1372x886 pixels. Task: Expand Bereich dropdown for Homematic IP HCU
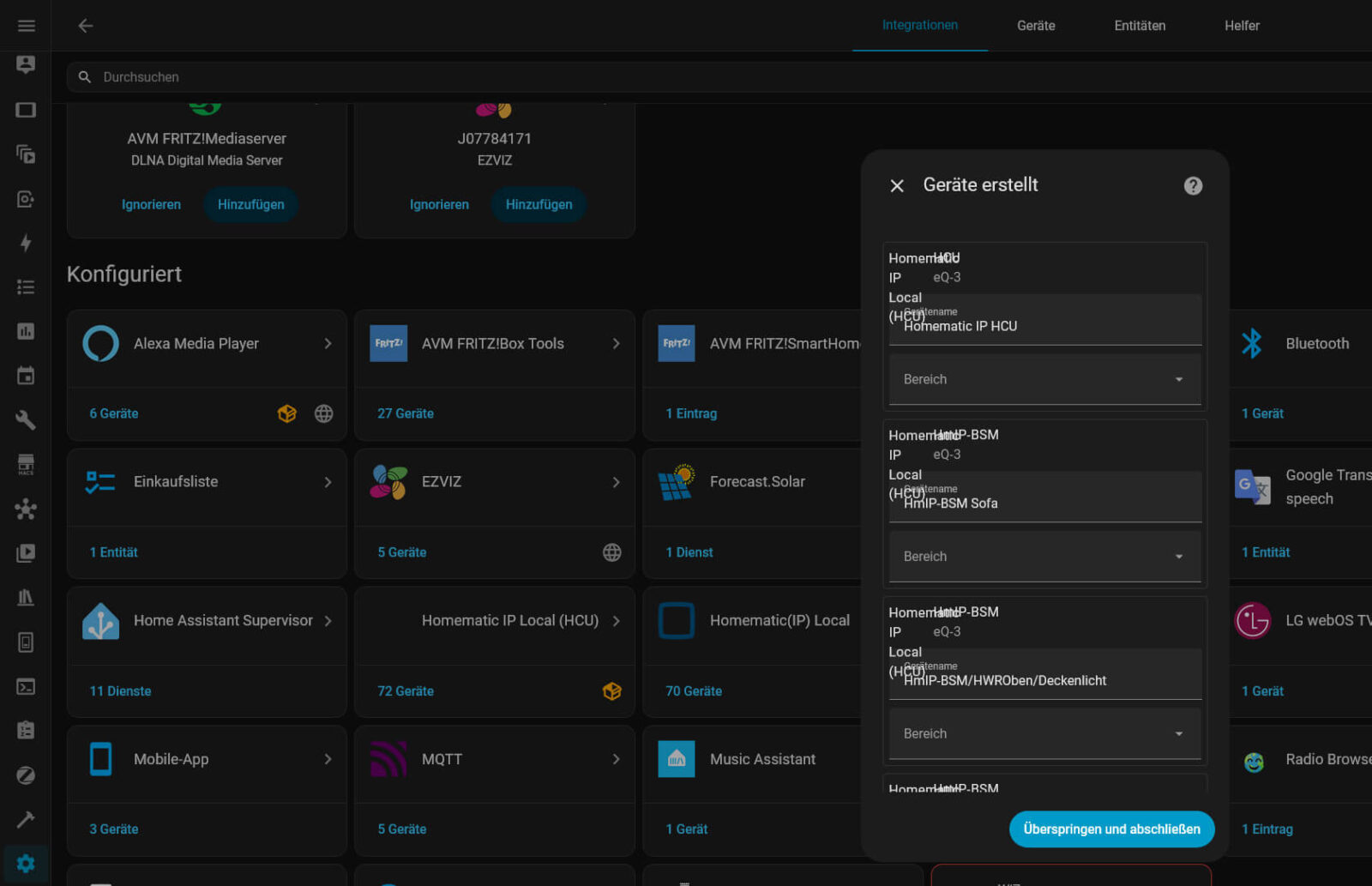coord(1044,379)
